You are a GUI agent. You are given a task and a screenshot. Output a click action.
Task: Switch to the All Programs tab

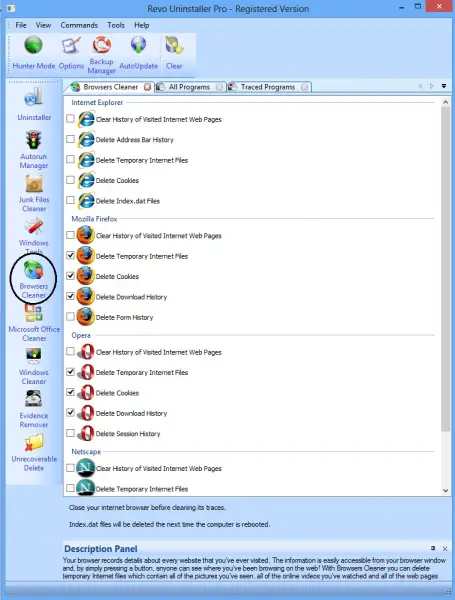click(189, 87)
